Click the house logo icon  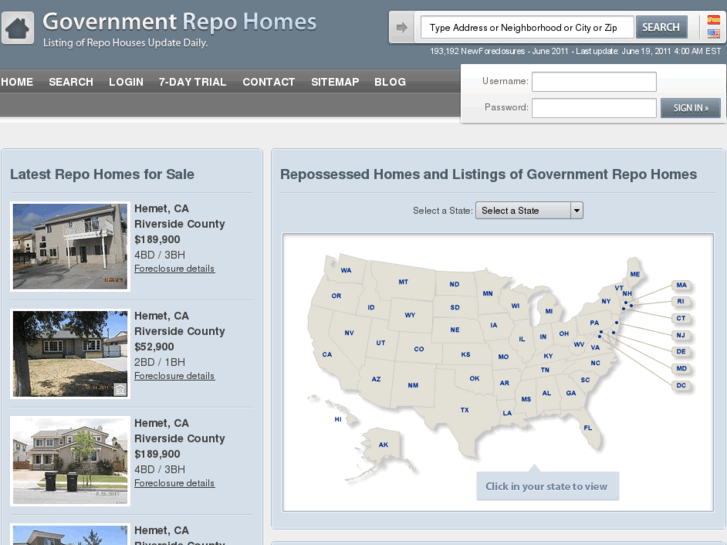[18, 28]
